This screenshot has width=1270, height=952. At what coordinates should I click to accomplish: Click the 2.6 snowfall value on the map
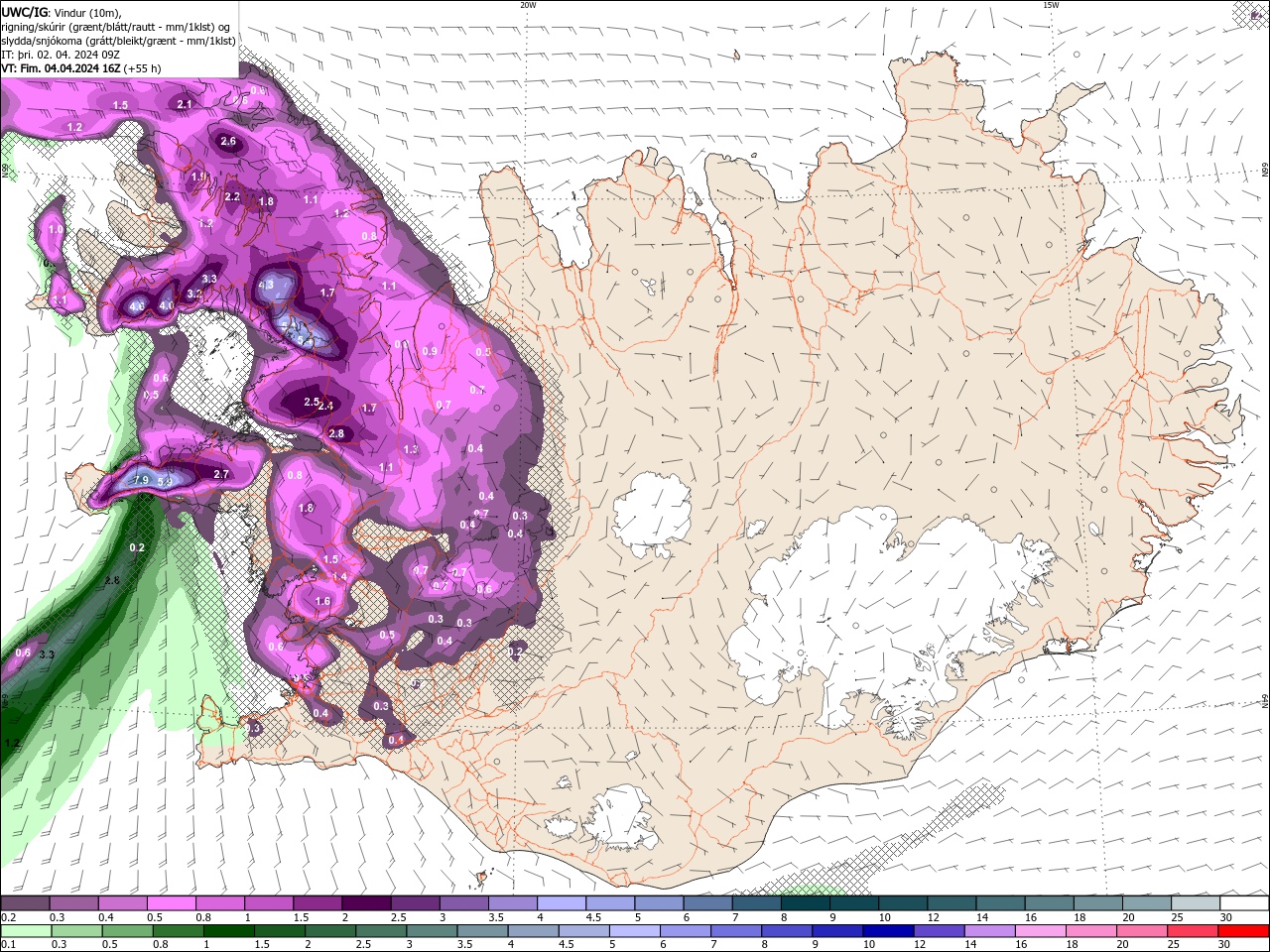pos(228,142)
